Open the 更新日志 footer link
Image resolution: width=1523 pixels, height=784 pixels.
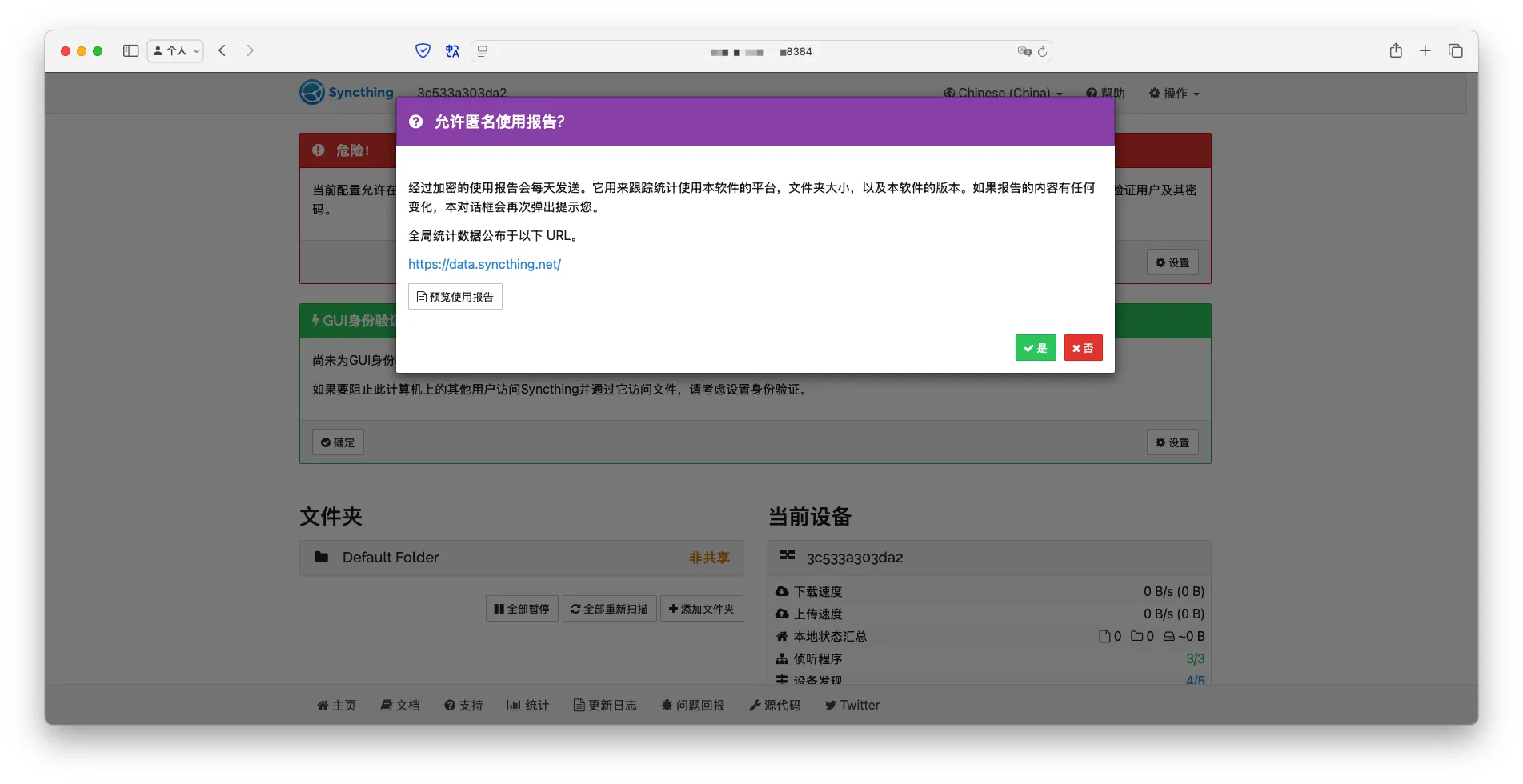coord(605,705)
